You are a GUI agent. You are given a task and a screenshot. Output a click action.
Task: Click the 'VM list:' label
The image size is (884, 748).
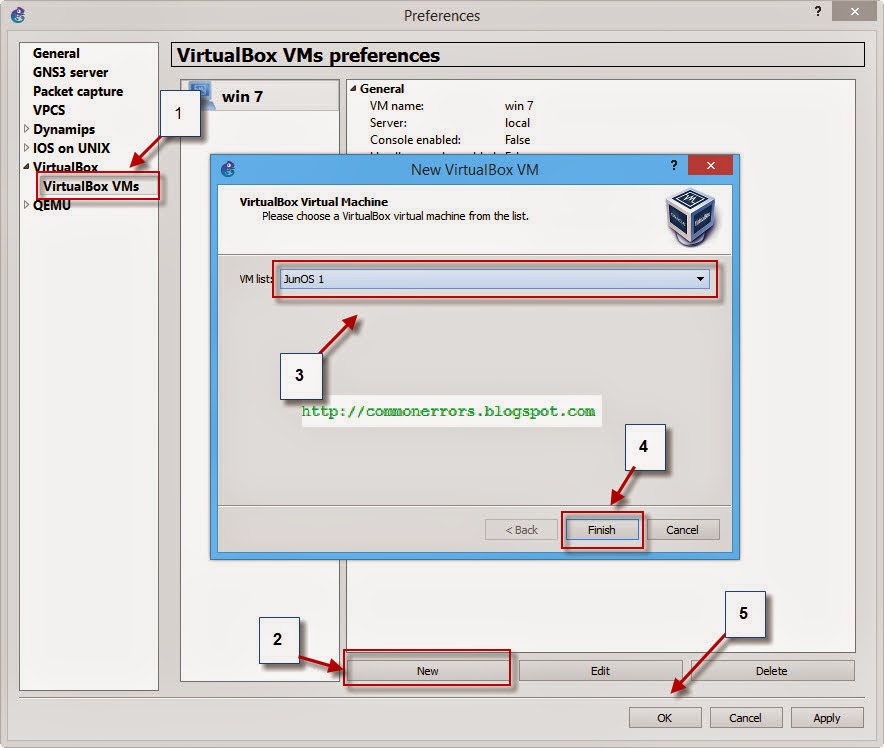pyautogui.click(x=255, y=279)
